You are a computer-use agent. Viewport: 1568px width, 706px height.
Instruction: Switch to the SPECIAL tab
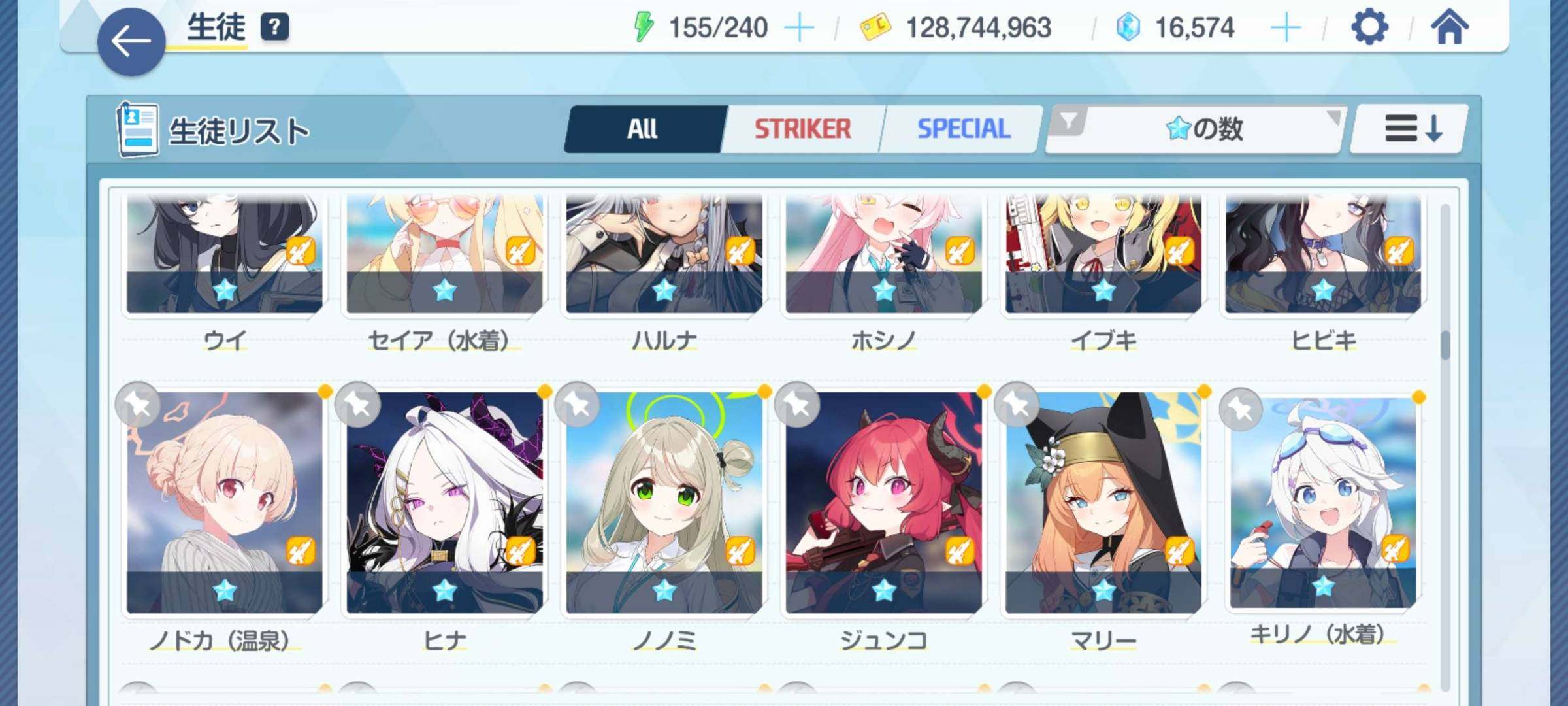point(963,129)
